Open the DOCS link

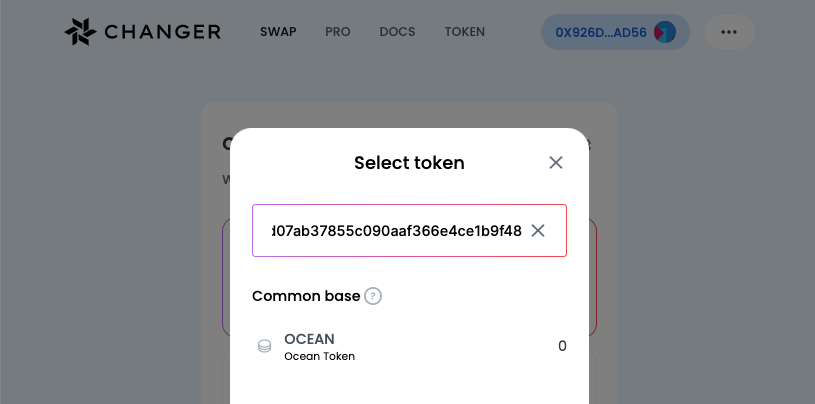397,32
